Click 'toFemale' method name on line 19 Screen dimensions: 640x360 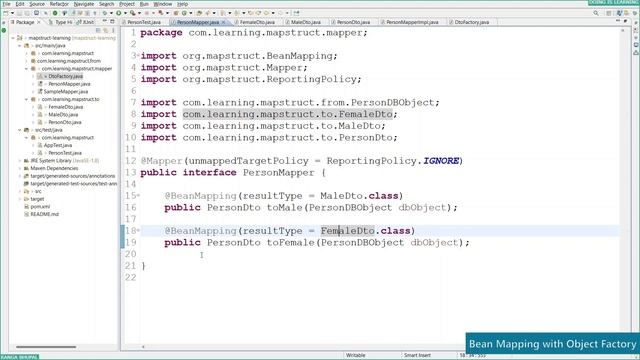[x=291, y=242]
